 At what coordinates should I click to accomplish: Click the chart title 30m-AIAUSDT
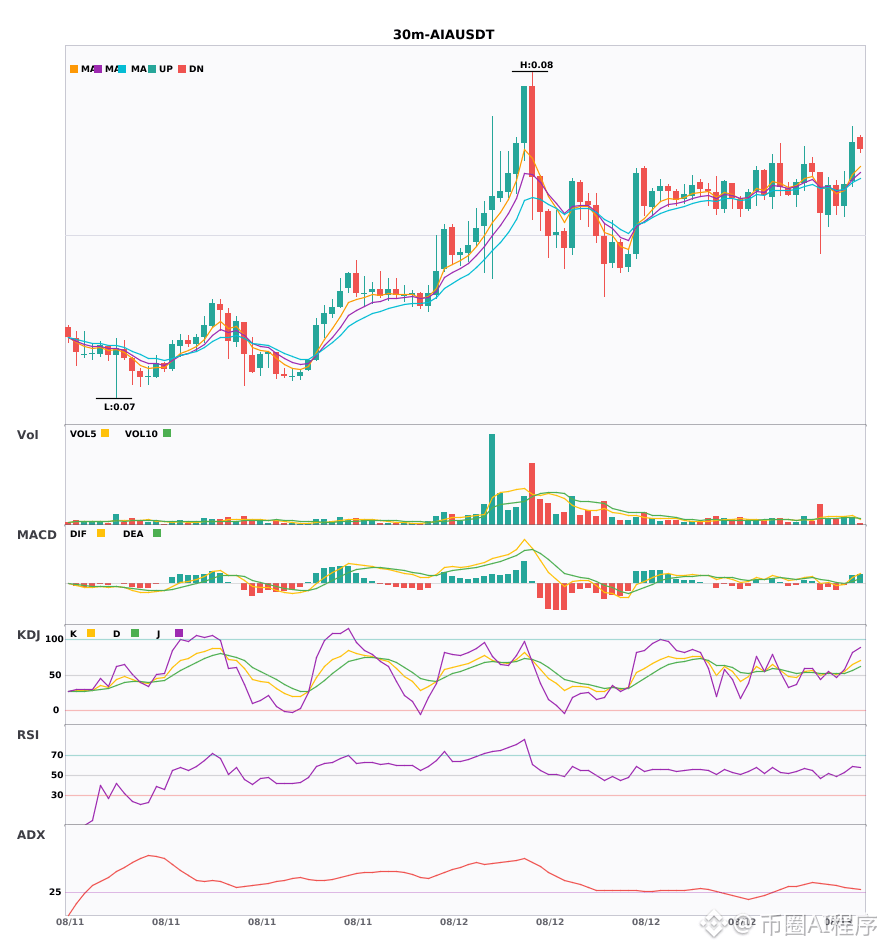pyautogui.click(x=443, y=35)
